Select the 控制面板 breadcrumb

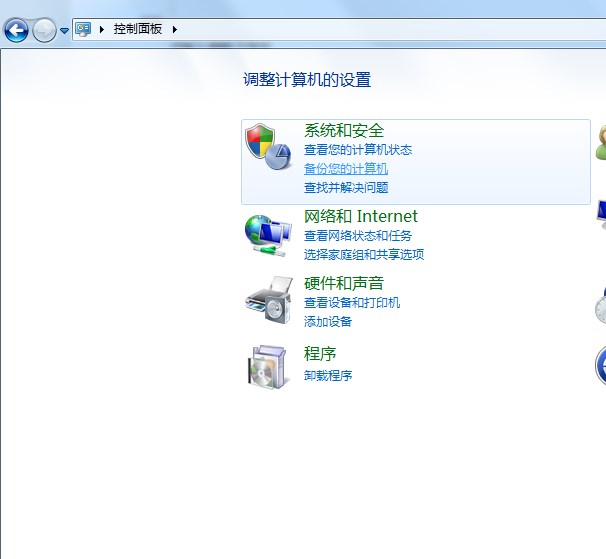[x=138, y=29]
